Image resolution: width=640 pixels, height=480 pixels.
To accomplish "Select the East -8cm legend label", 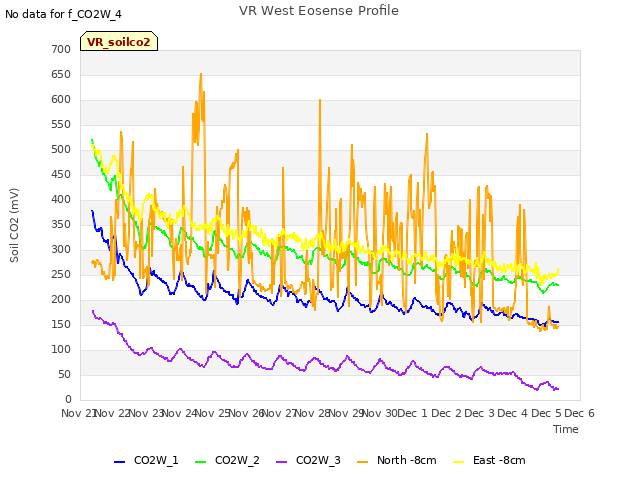I will (499, 460).
